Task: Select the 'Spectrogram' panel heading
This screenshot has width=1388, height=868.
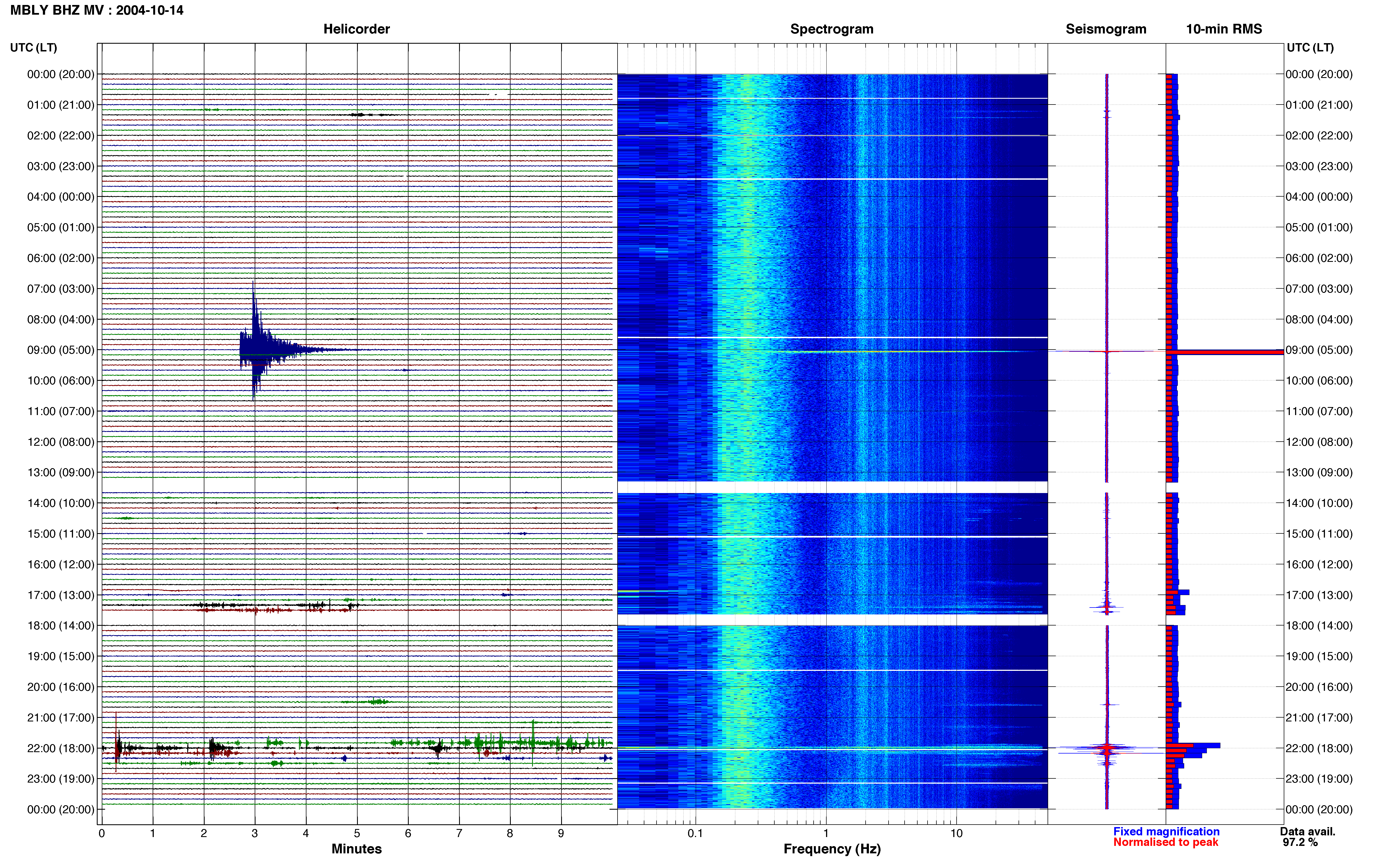Action: click(832, 29)
